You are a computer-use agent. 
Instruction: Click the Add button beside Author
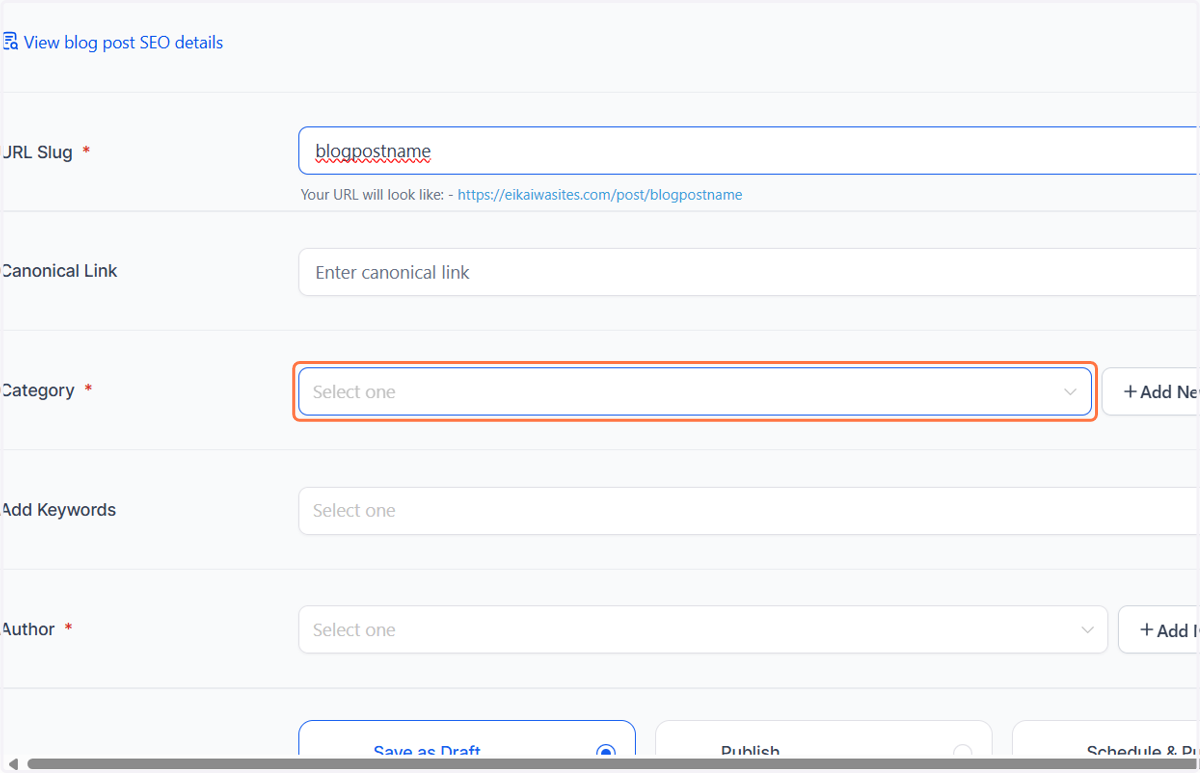click(x=1159, y=630)
